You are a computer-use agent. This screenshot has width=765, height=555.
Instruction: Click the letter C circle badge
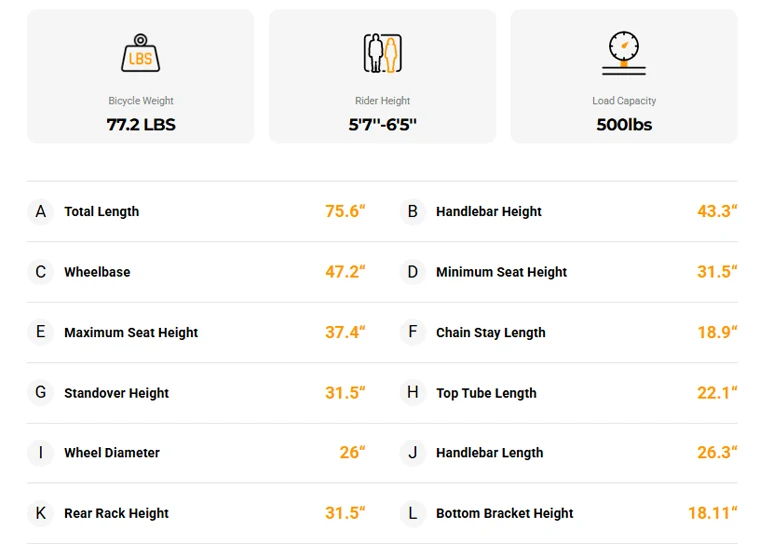40,272
